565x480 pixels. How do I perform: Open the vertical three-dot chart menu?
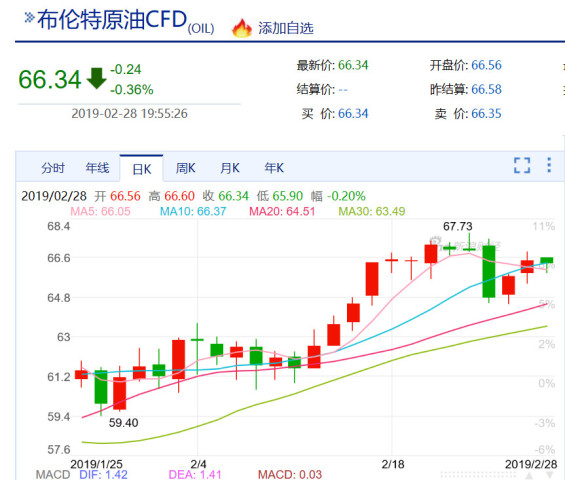pos(549,165)
